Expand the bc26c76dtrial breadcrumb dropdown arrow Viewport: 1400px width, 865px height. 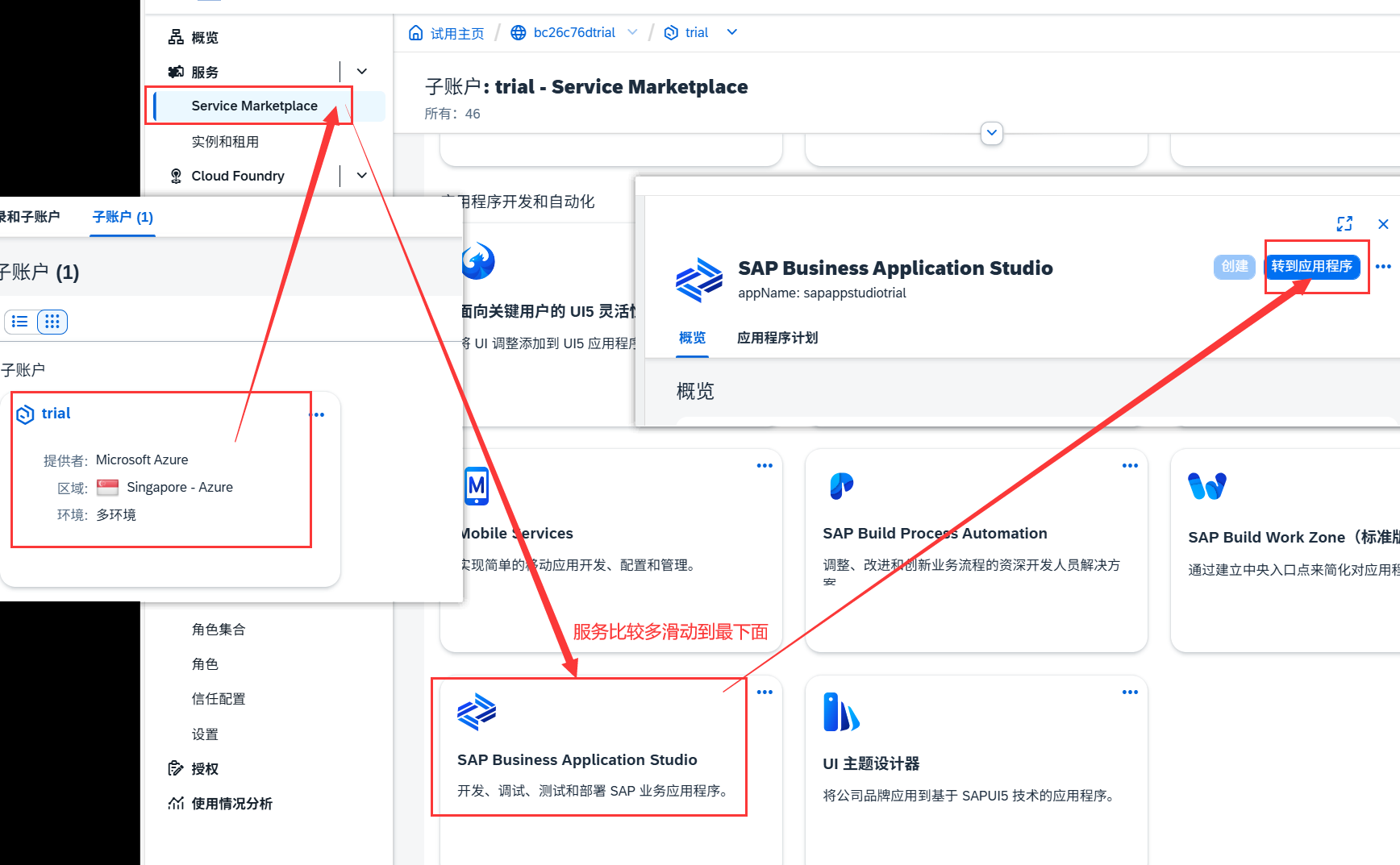point(632,32)
